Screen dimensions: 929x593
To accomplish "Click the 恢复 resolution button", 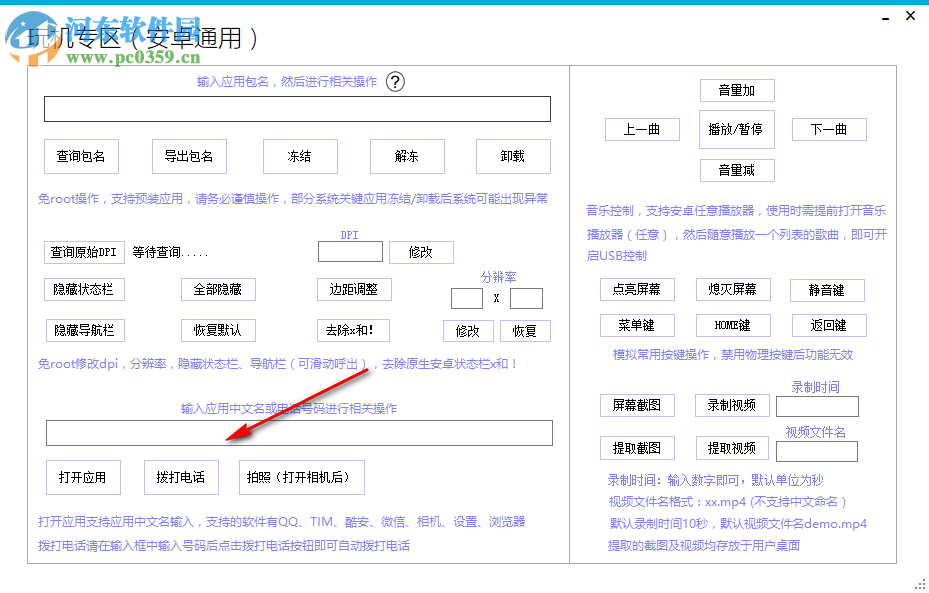I will [x=525, y=331].
